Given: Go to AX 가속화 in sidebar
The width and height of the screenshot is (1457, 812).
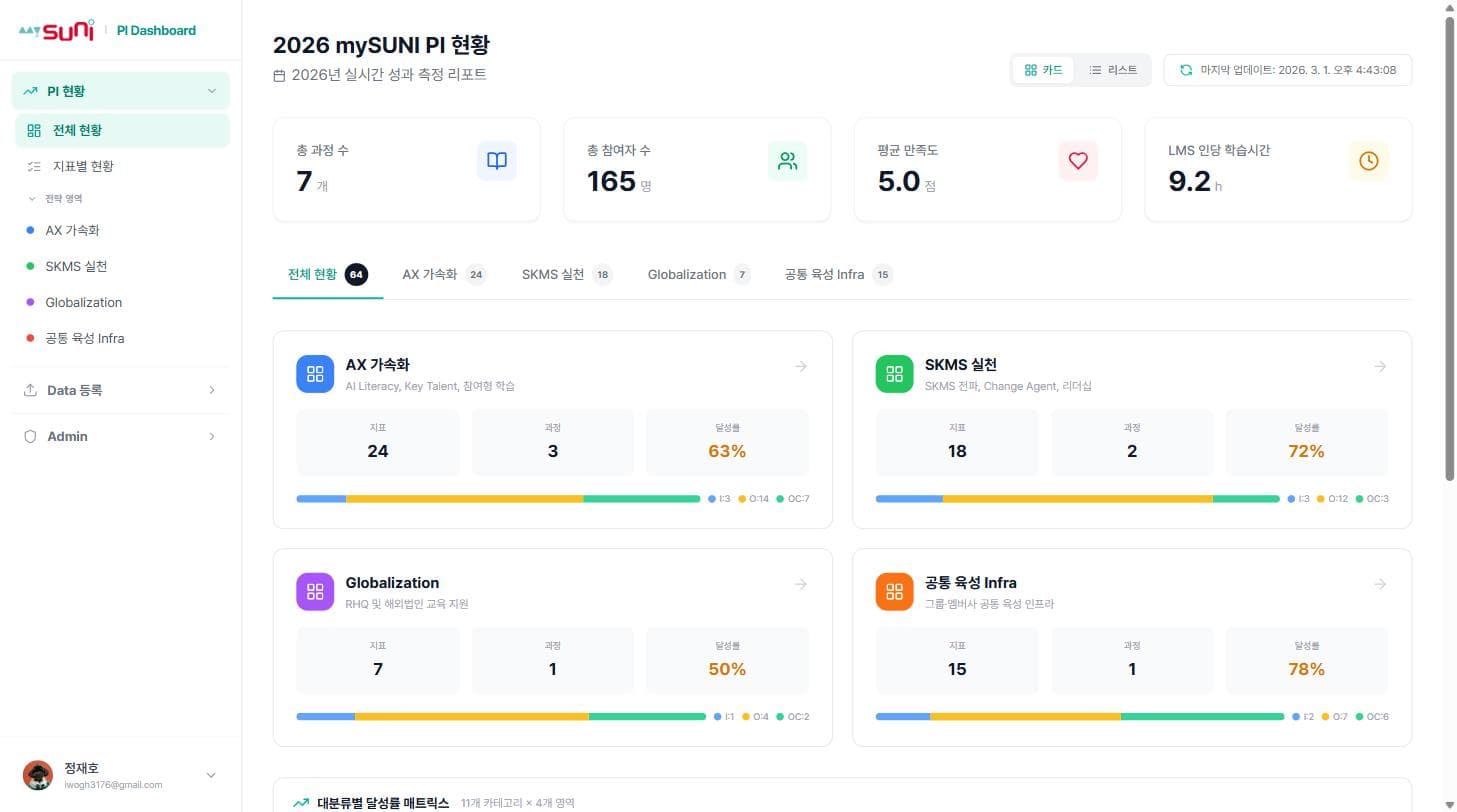Looking at the screenshot, I should pos(122,230).
